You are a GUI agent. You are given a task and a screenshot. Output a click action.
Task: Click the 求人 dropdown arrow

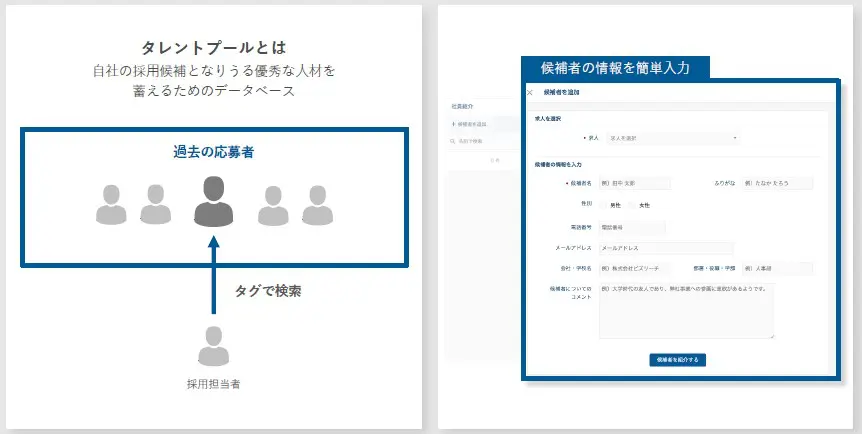pyautogui.click(x=735, y=138)
